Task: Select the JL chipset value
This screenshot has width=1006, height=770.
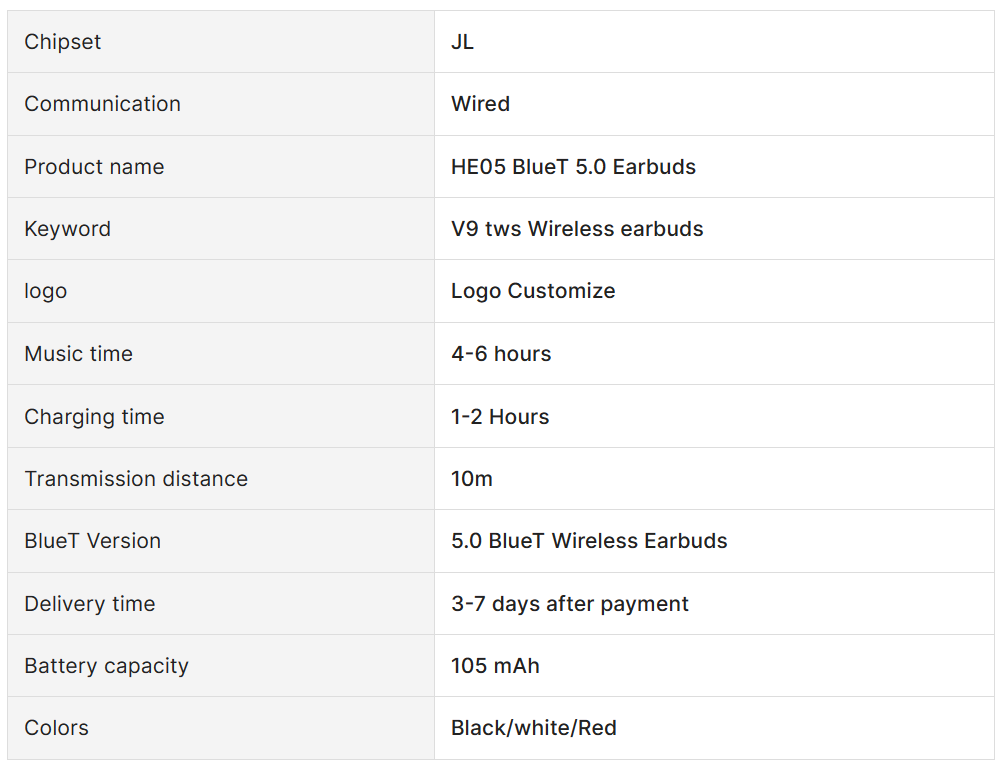Action: (462, 42)
